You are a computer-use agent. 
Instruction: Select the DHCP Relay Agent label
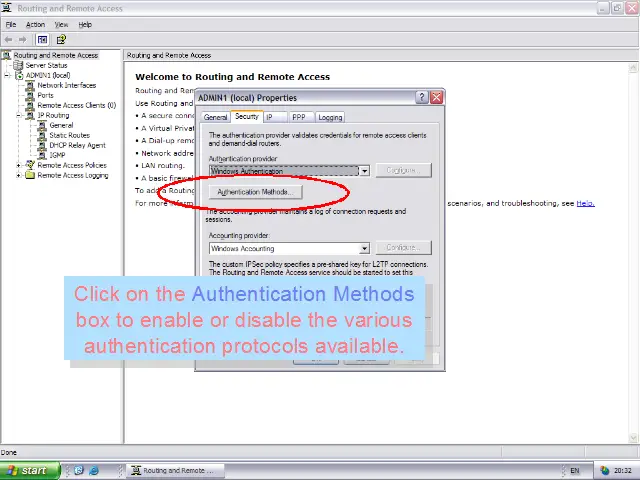click(x=78, y=145)
